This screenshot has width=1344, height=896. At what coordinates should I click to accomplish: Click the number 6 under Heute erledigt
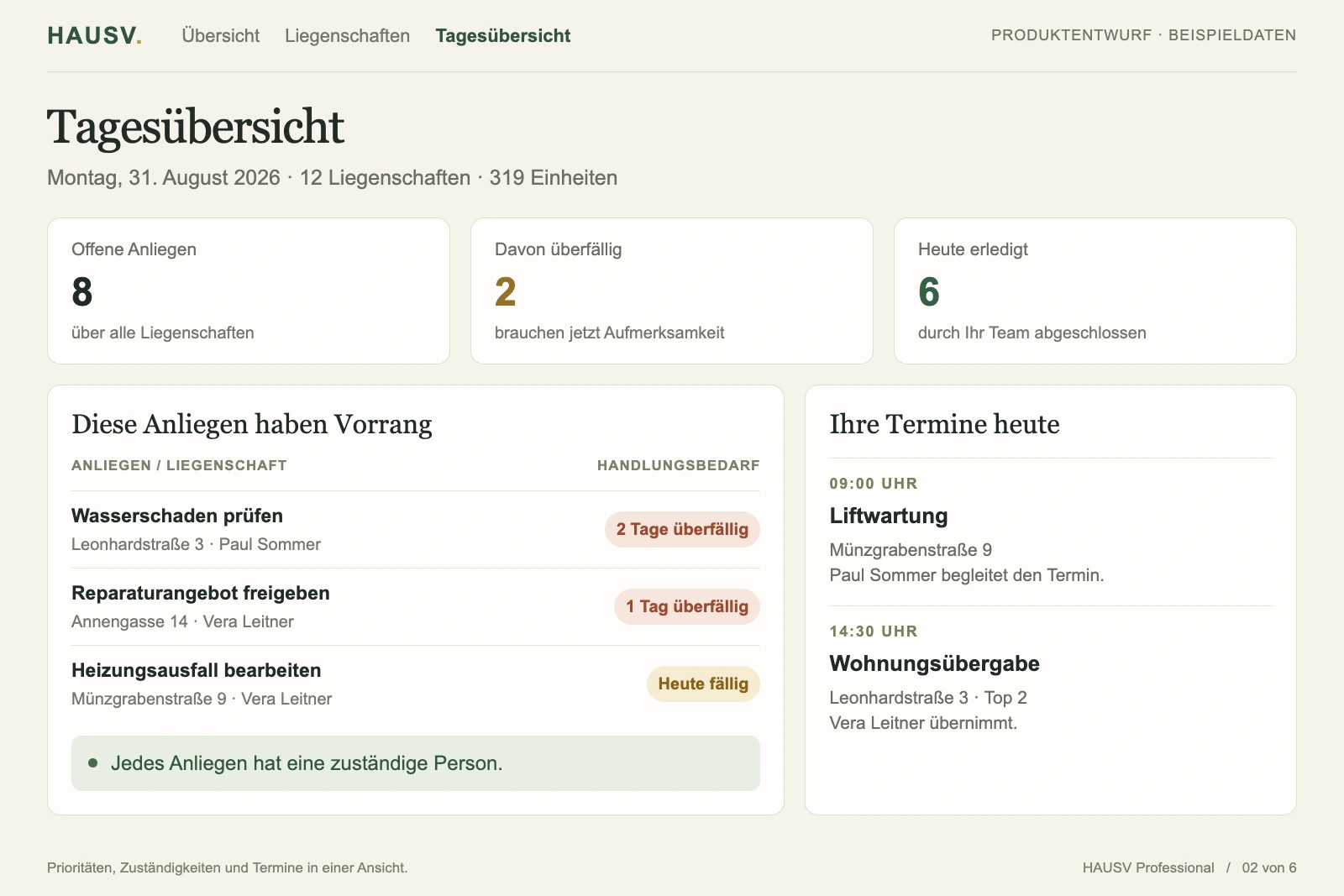929,292
